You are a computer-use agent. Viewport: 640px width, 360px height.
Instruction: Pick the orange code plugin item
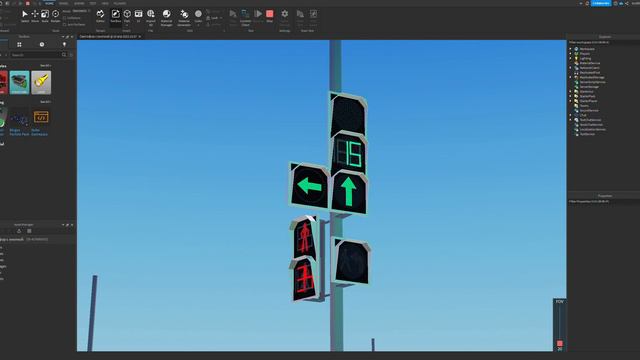click(x=41, y=118)
